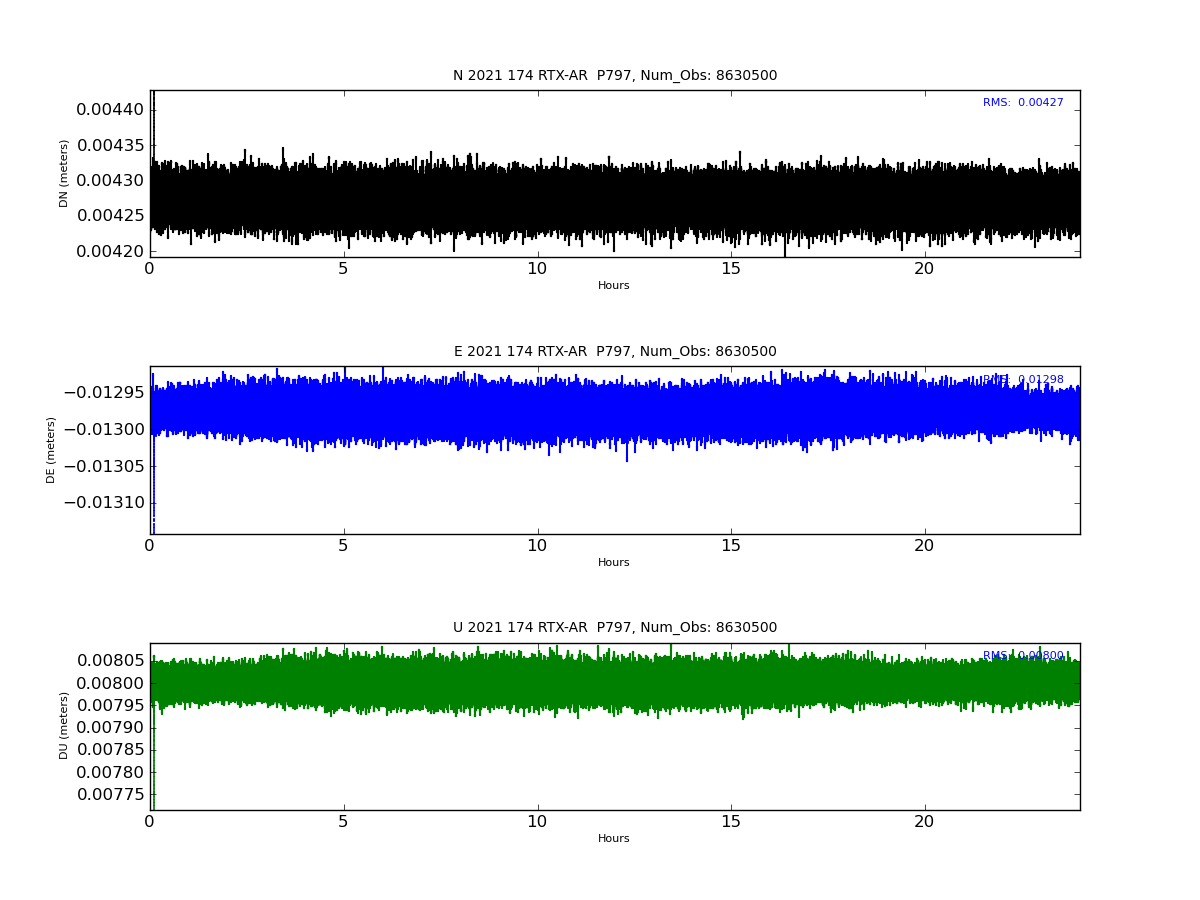Image resolution: width=1200 pixels, height=900 pixels.
Task: Click the 'Hours' label under the North plot
Action: (614, 286)
